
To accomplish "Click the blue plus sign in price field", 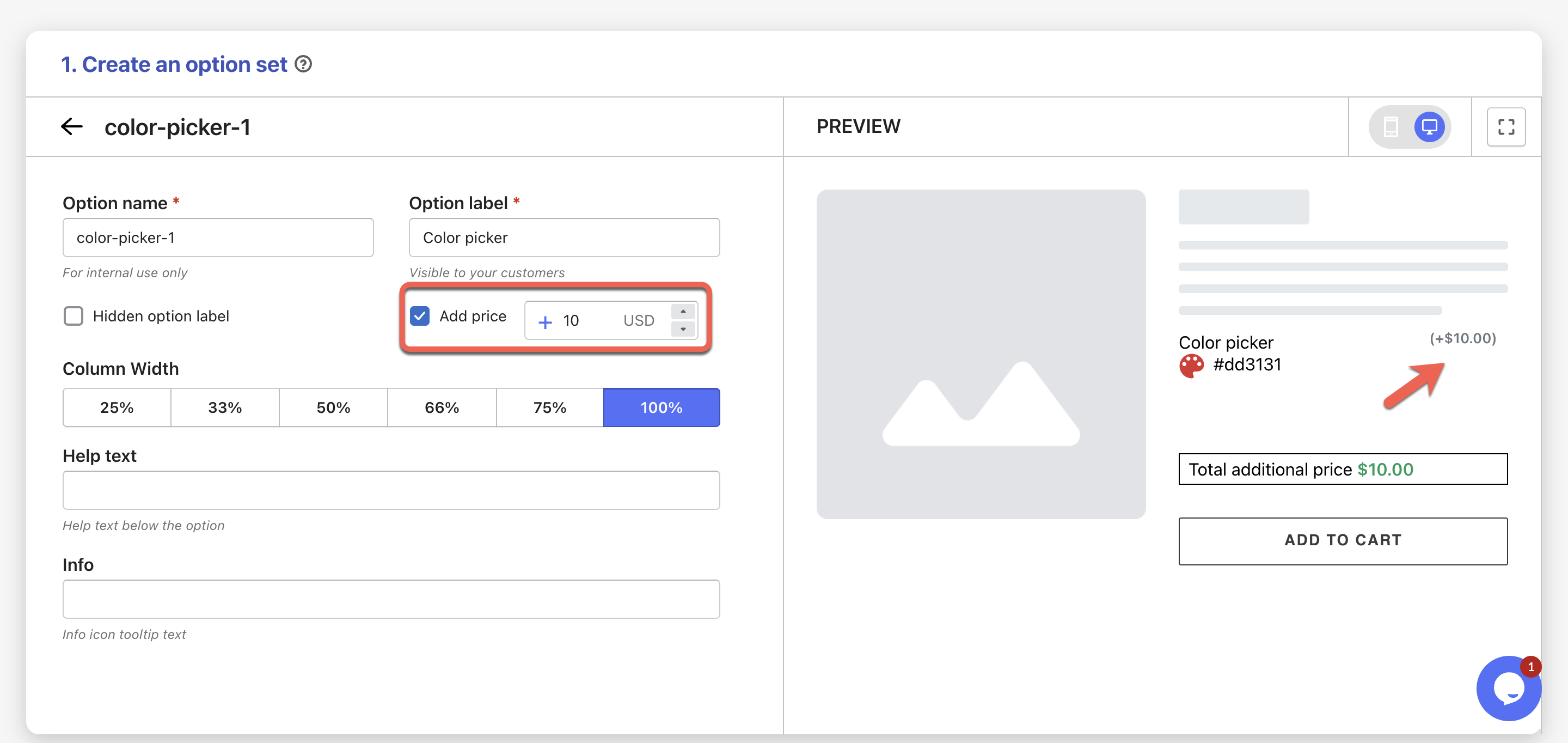I will pyautogui.click(x=545, y=321).
